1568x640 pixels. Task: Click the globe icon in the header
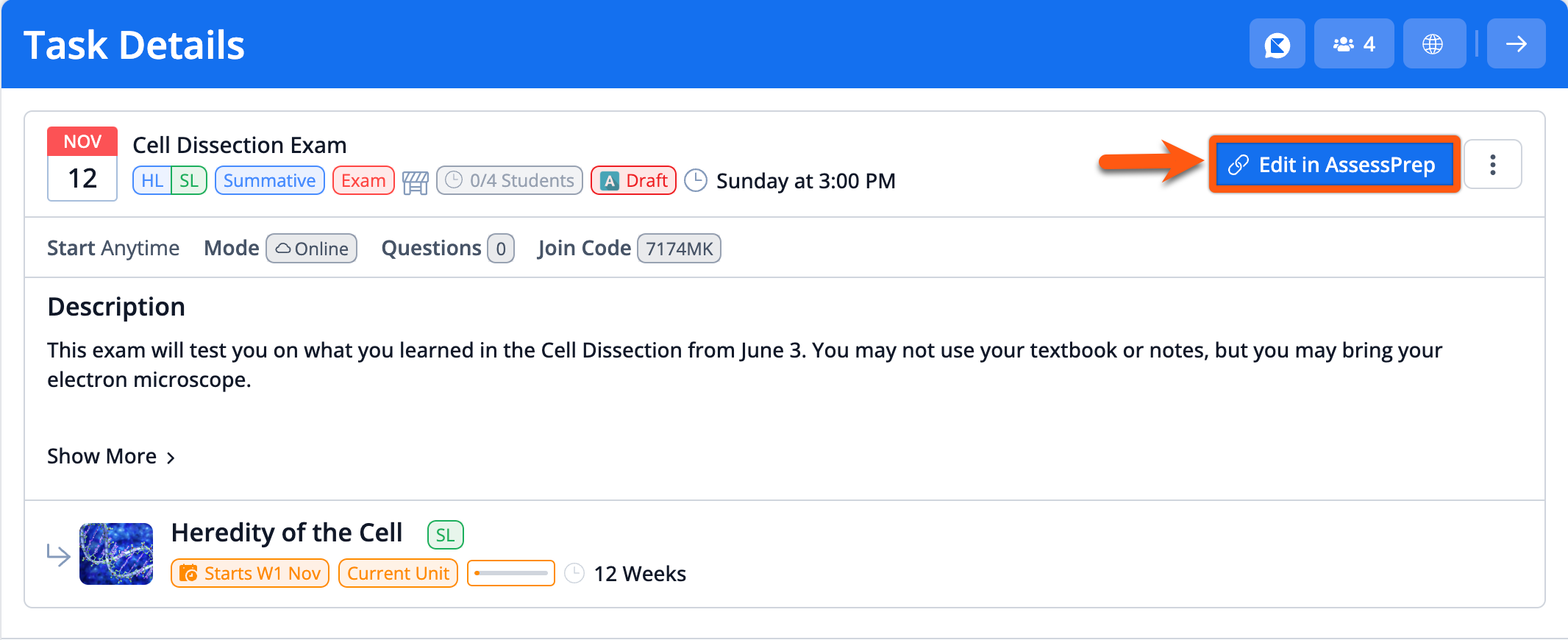(1433, 43)
